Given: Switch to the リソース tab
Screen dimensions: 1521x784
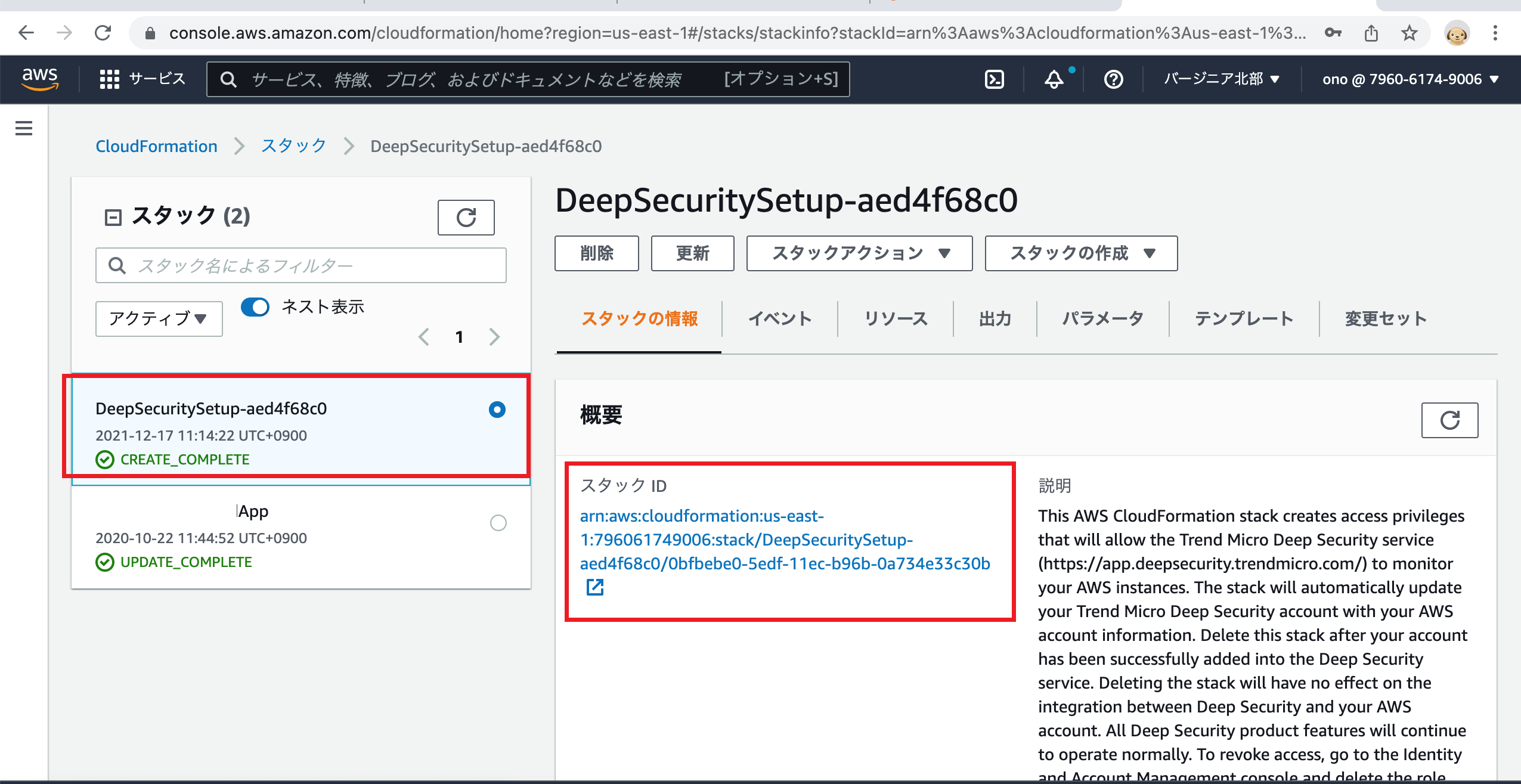Looking at the screenshot, I should click(x=896, y=319).
